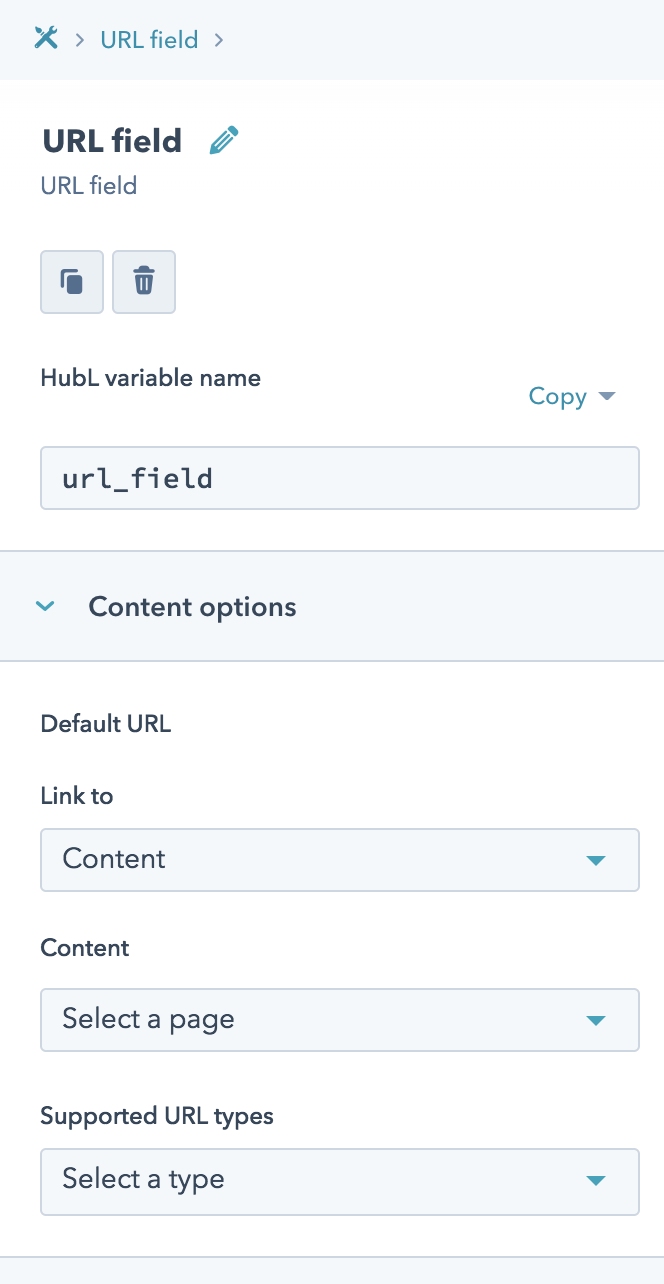This screenshot has width=664, height=1284.
Task: Open the URL field breadcrumb link
Action: (149, 39)
